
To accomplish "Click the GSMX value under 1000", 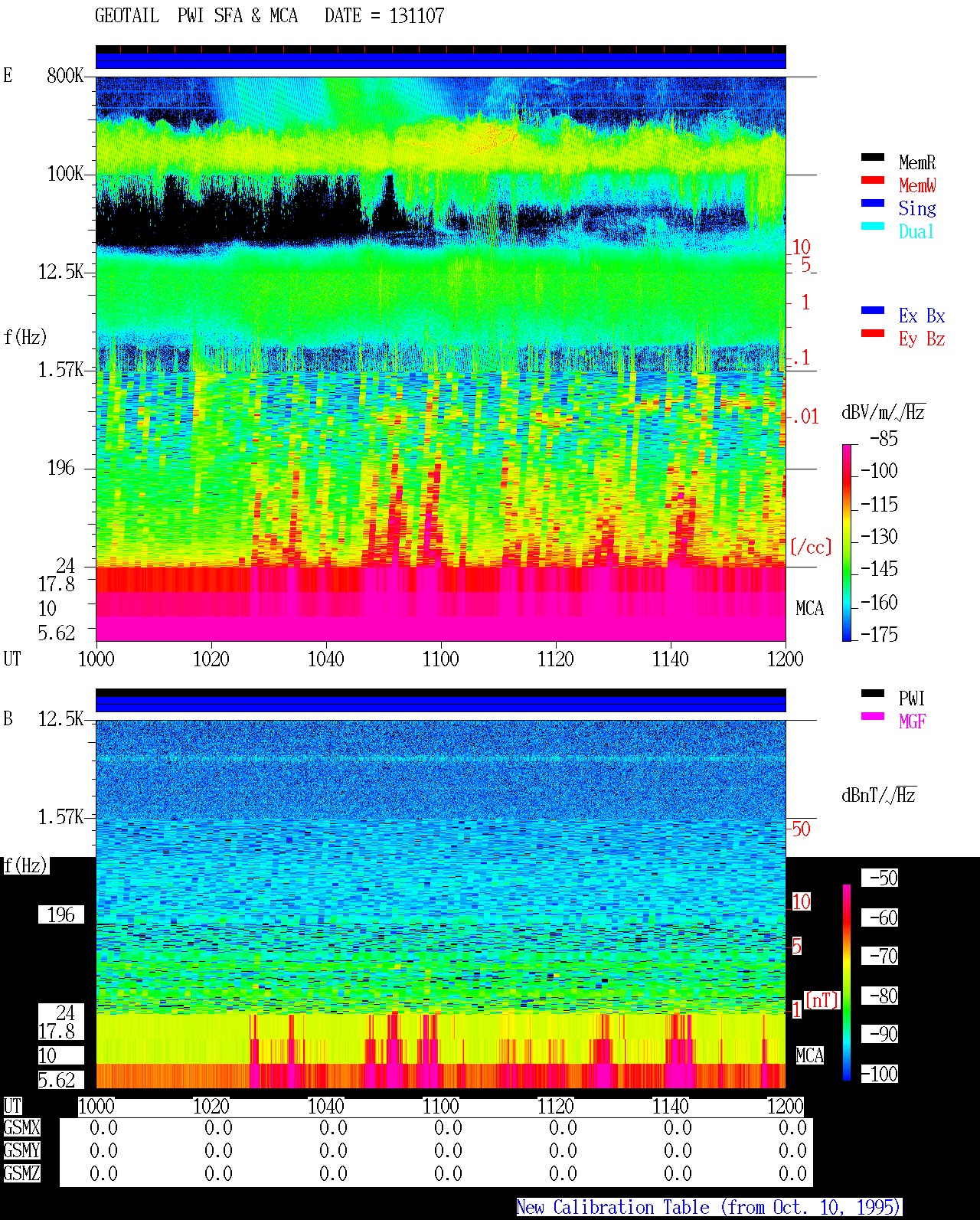I will (x=103, y=1128).
